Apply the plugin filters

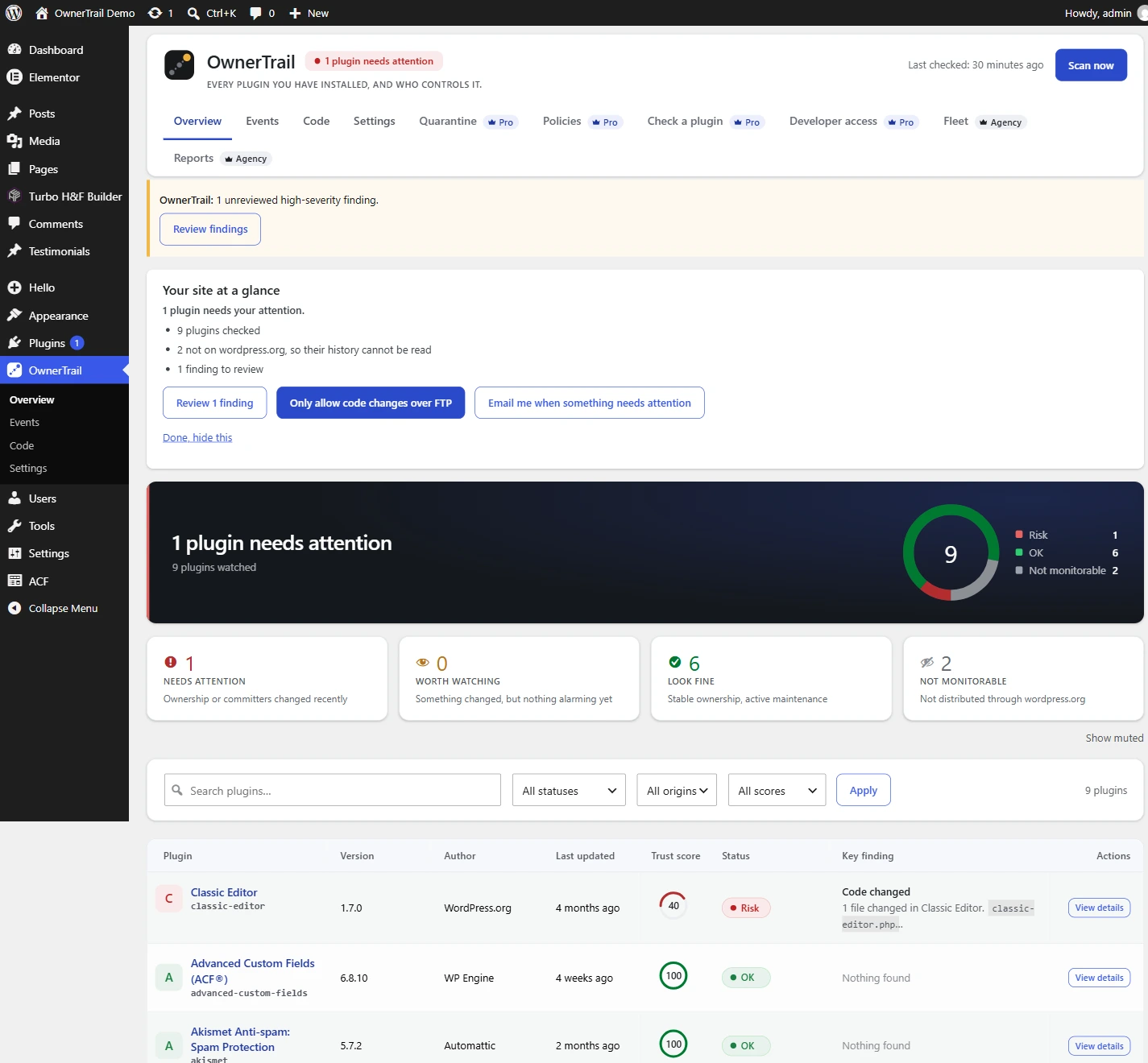pos(863,790)
